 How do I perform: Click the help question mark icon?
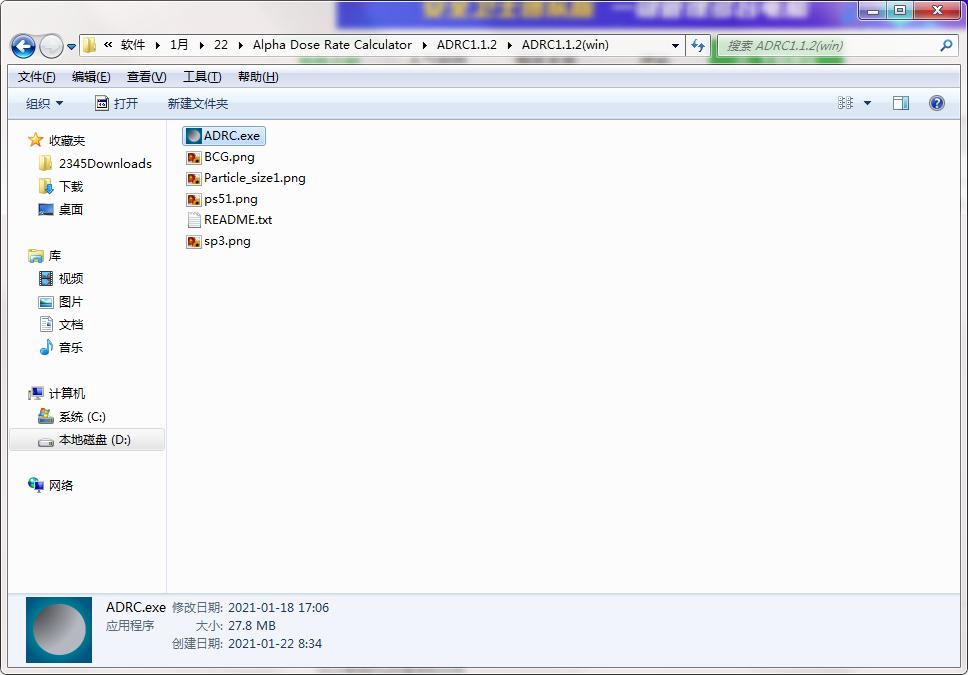point(937,103)
